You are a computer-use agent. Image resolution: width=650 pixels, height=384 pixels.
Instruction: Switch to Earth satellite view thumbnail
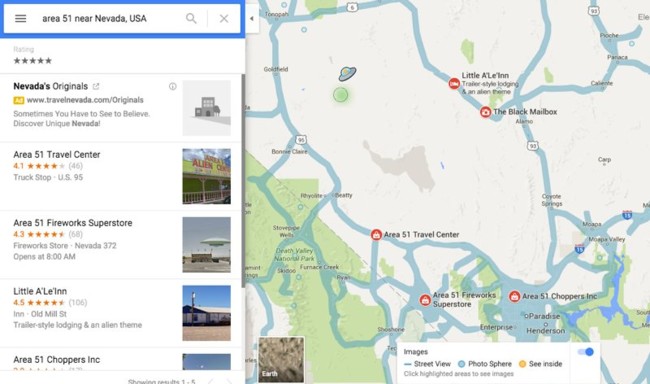point(281,360)
